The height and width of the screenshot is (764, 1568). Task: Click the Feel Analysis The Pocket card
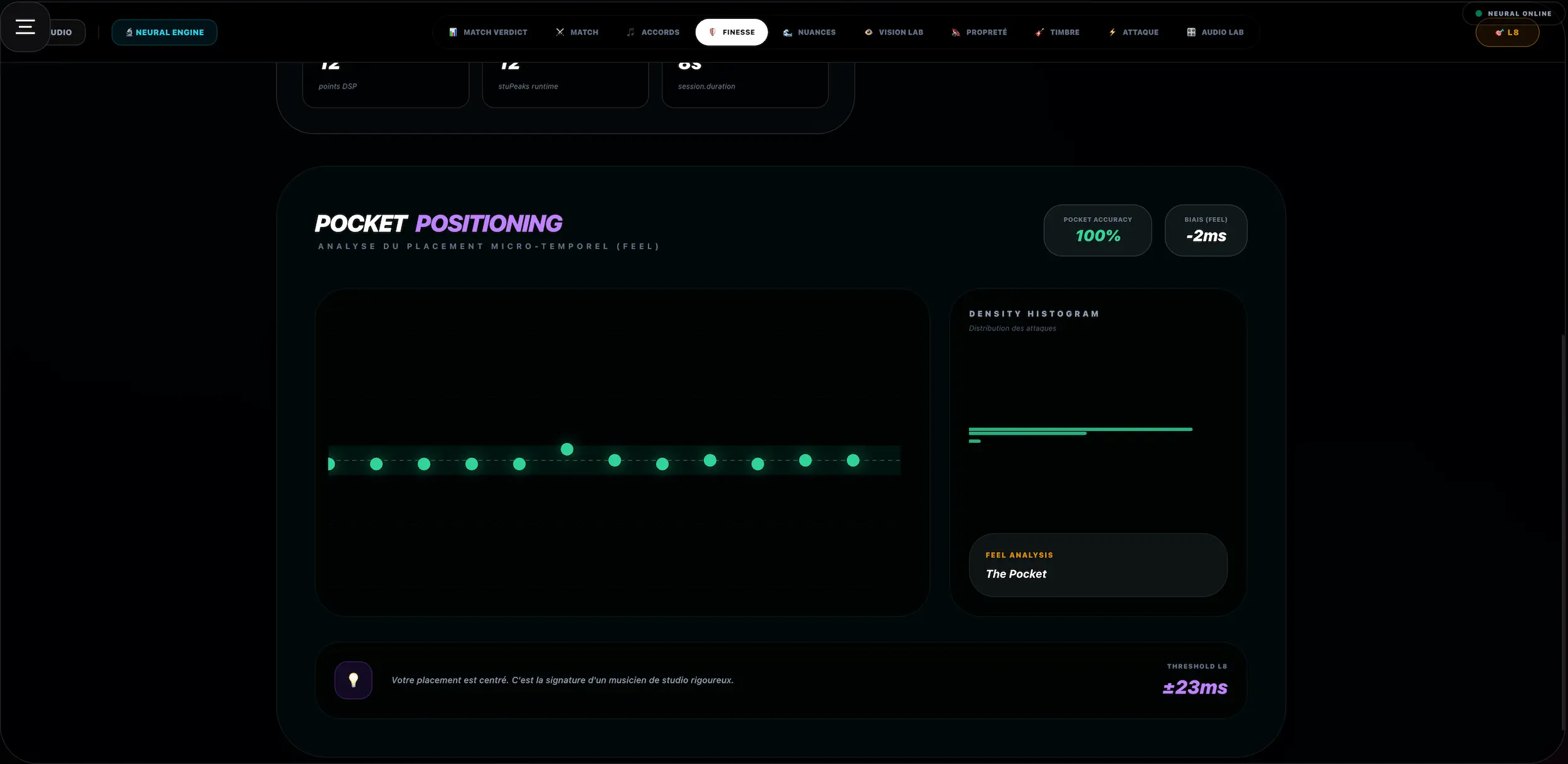coord(1098,565)
